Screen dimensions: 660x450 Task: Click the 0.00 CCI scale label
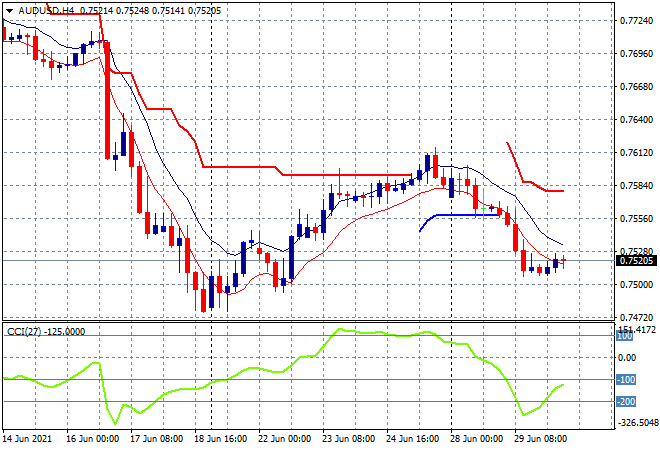[x=628, y=358]
